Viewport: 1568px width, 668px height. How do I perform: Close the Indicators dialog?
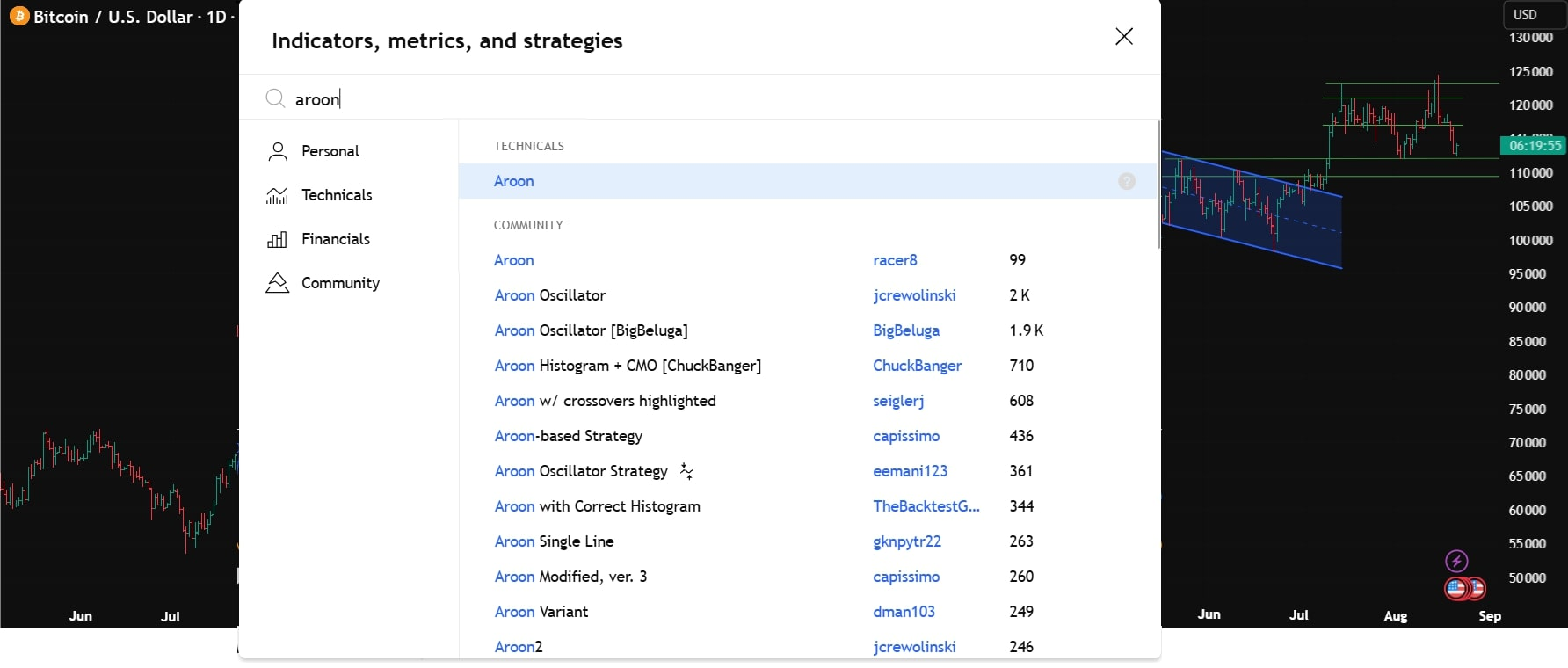pyautogui.click(x=1123, y=37)
